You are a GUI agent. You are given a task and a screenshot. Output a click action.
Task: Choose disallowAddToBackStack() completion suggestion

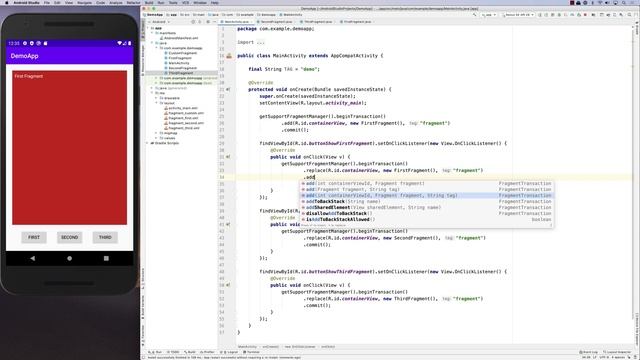[427, 213]
